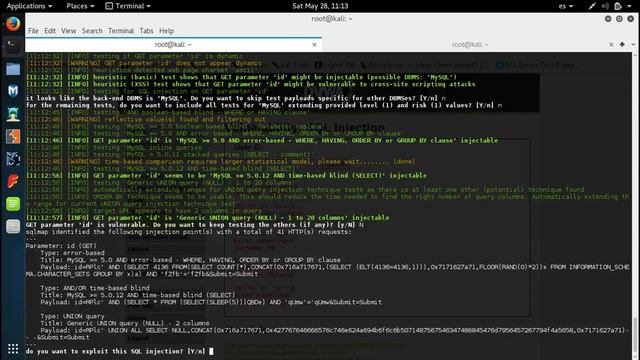The height and width of the screenshot is (360, 640).
Task: Click 'for the remaining tests' prompt line
Action: pyautogui.click(x=264, y=105)
